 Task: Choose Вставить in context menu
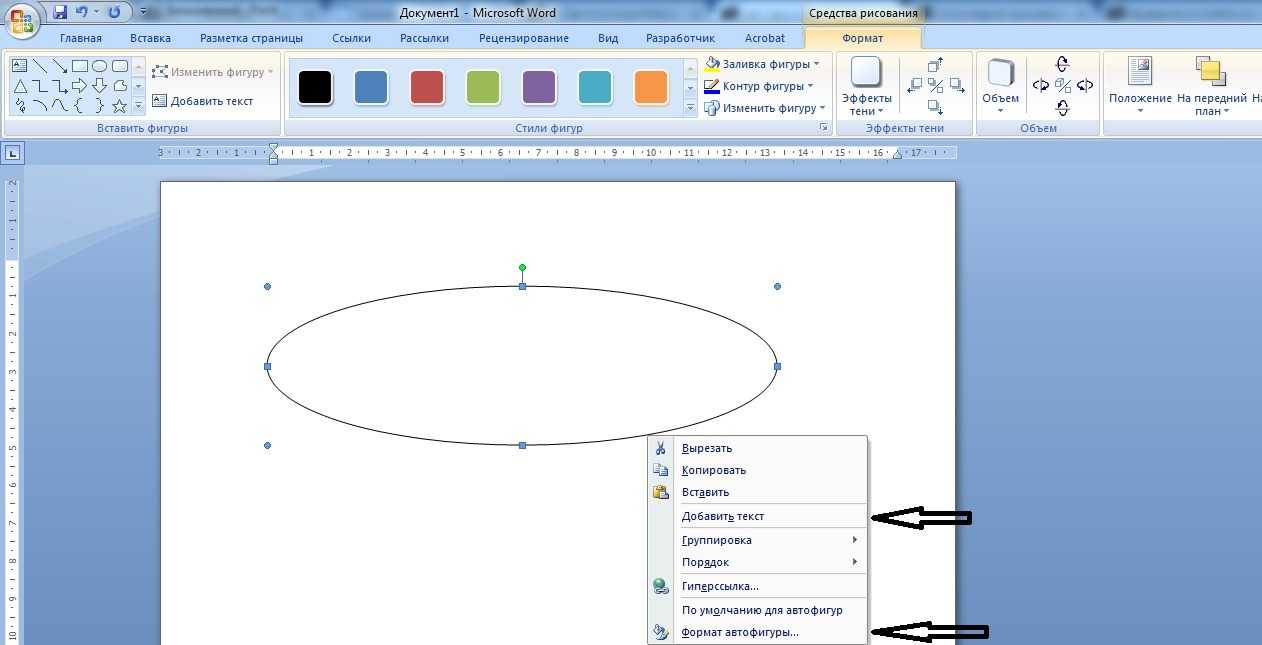tap(757, 492)
